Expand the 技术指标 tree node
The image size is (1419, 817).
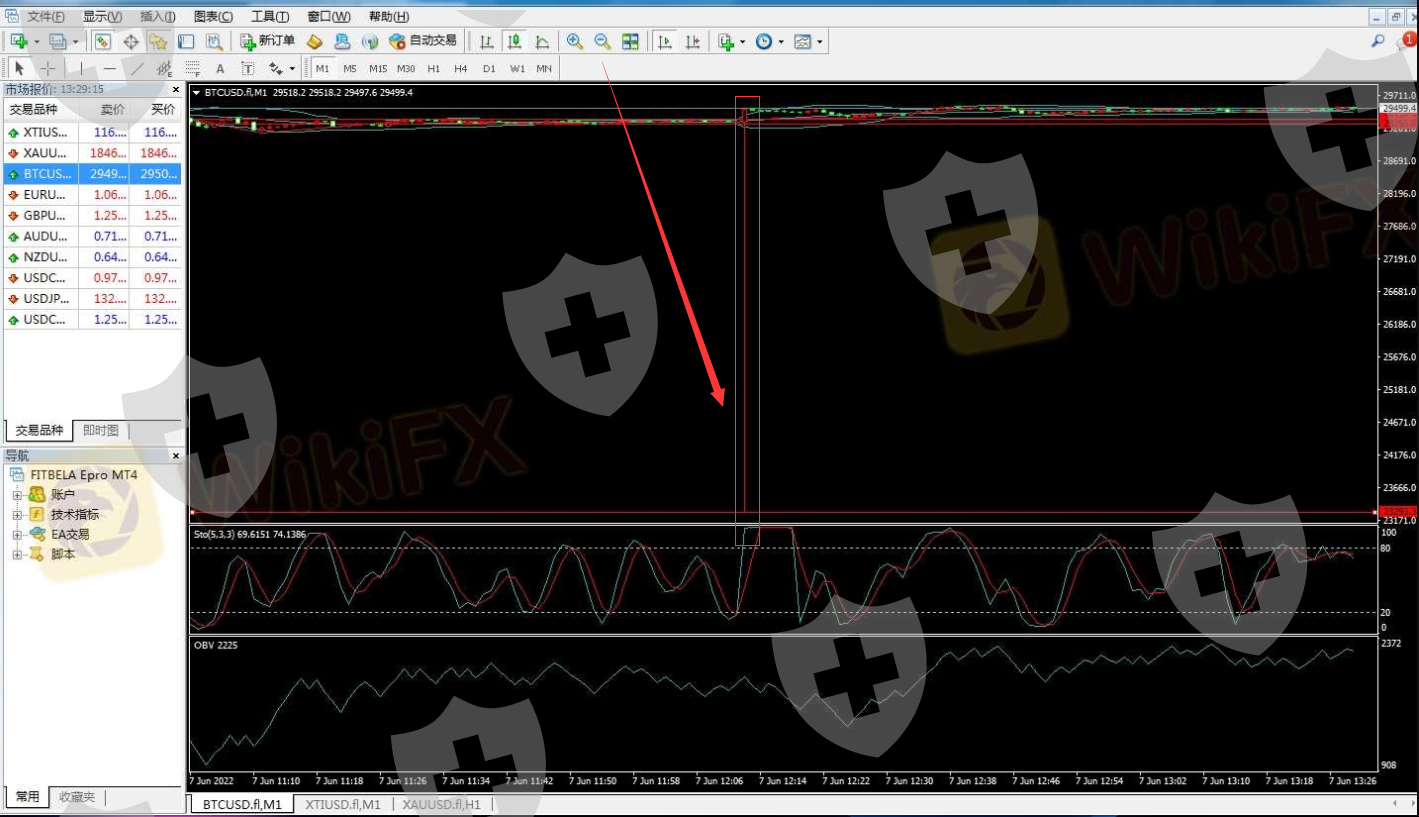(17, 514)
